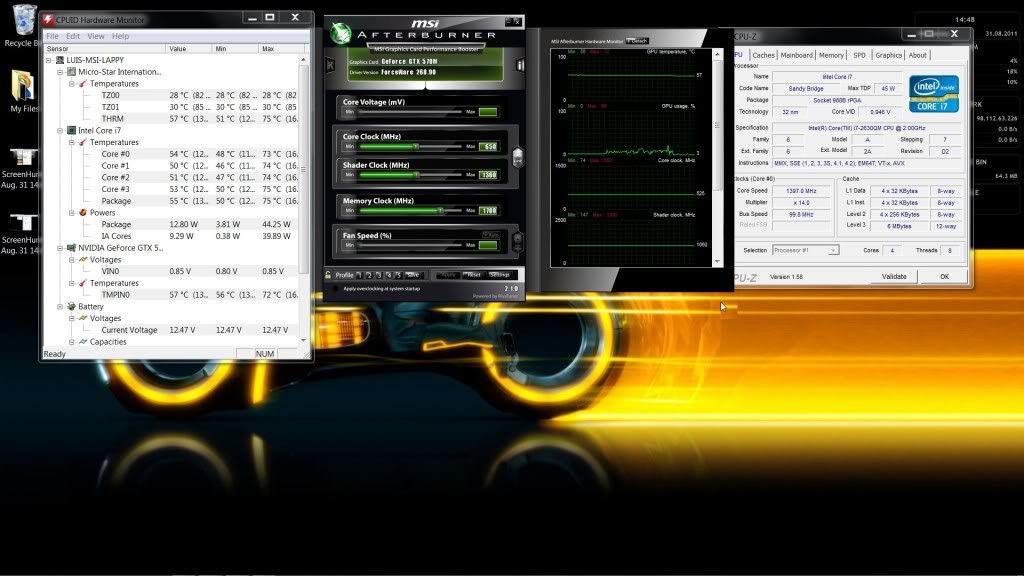Collapse the Powers node under Intel Core i7
The width and height of the screenshot is (1024, 576).
[72, 213]
